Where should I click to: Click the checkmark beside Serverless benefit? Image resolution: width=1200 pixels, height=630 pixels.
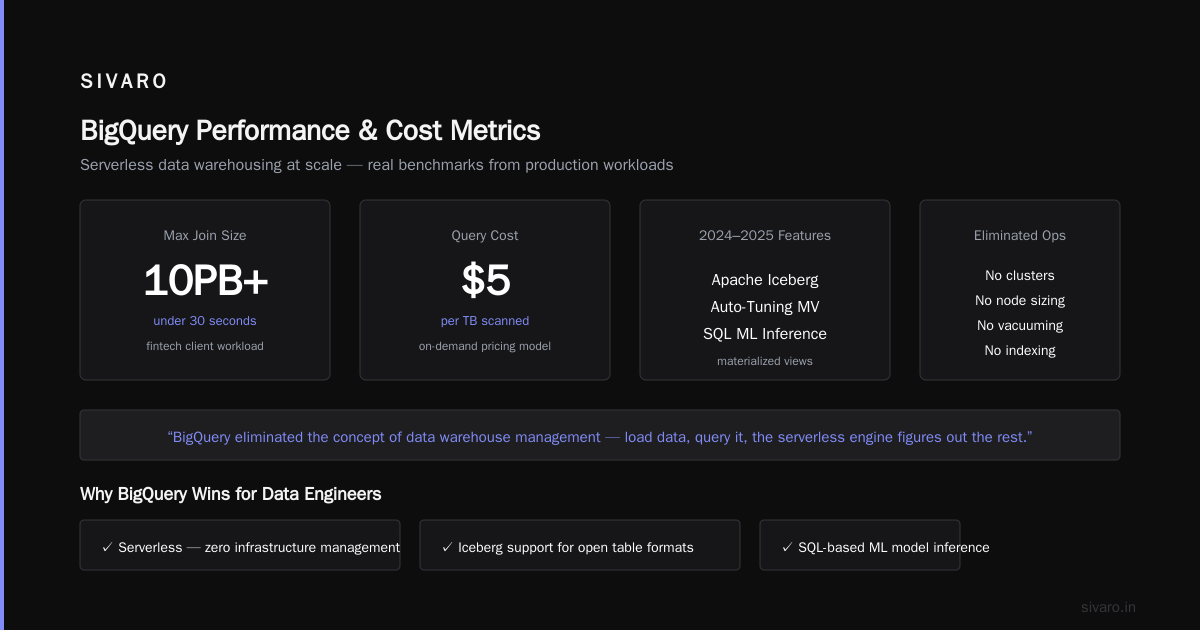pos(107,547)
